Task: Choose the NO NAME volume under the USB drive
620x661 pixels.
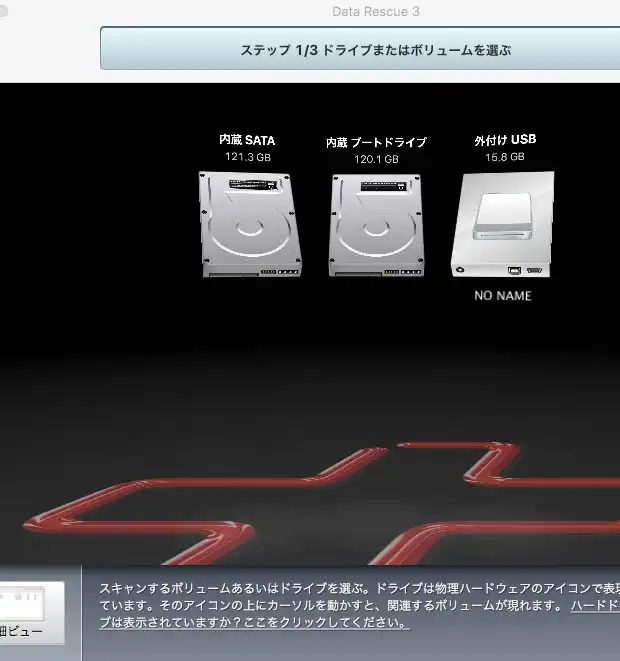Action: click(503, 296)
